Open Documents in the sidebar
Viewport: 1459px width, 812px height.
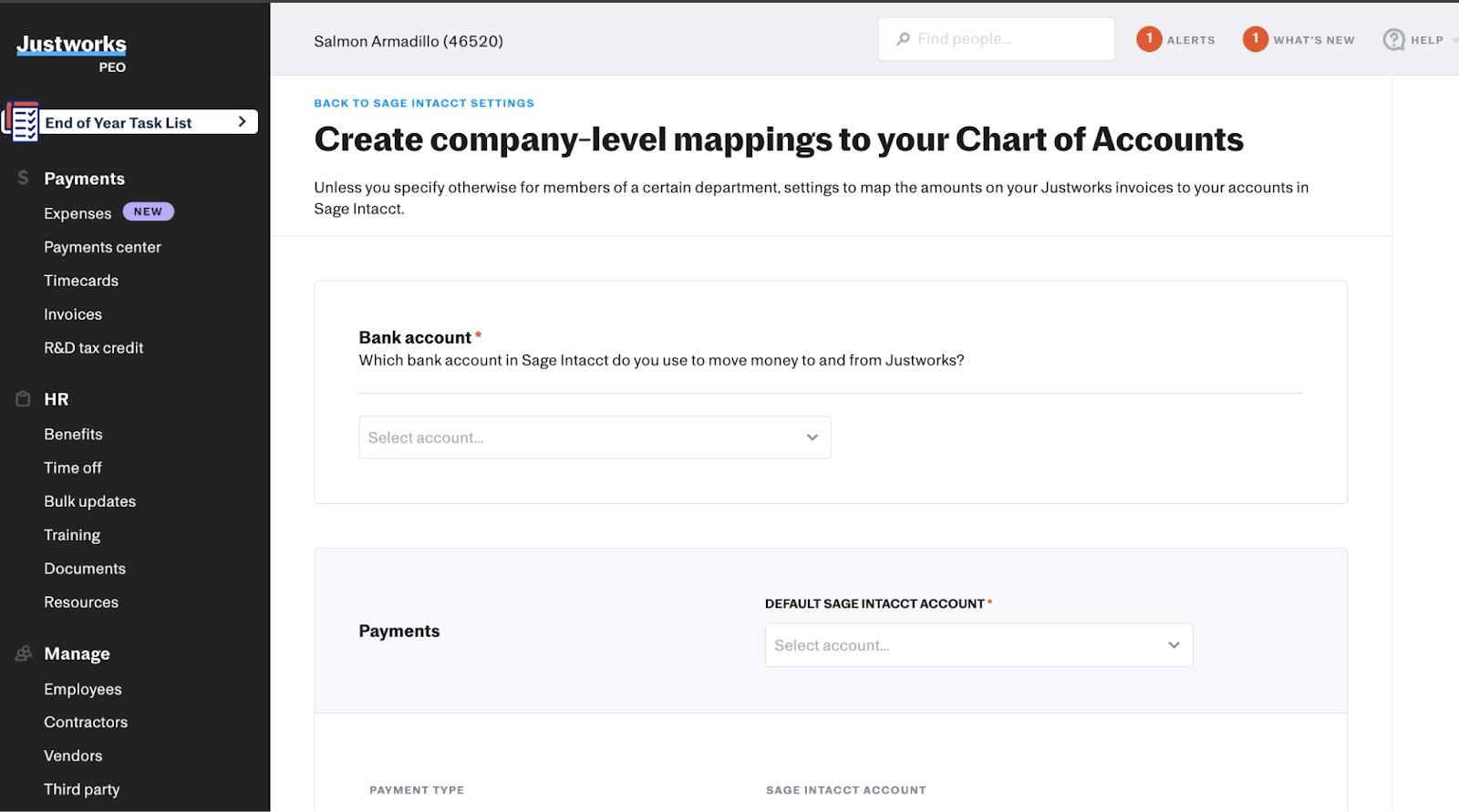click(85, 569)
